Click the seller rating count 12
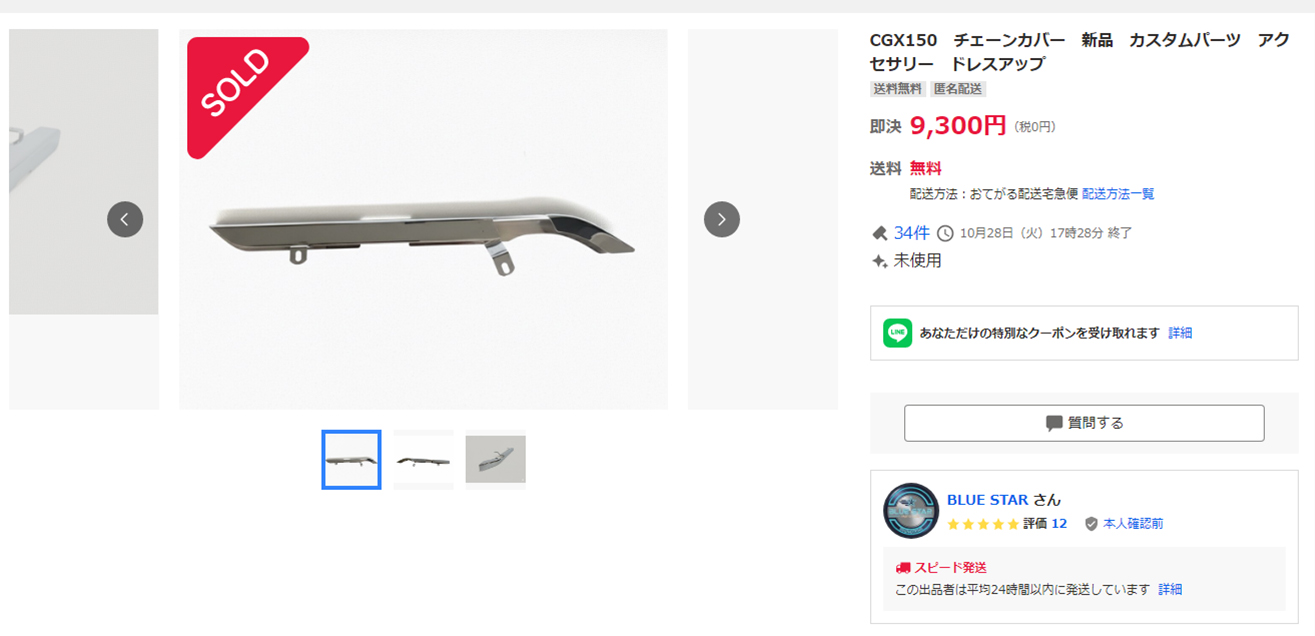Viewport: 1315px width, 636px height. click(x=1059, y=524)
